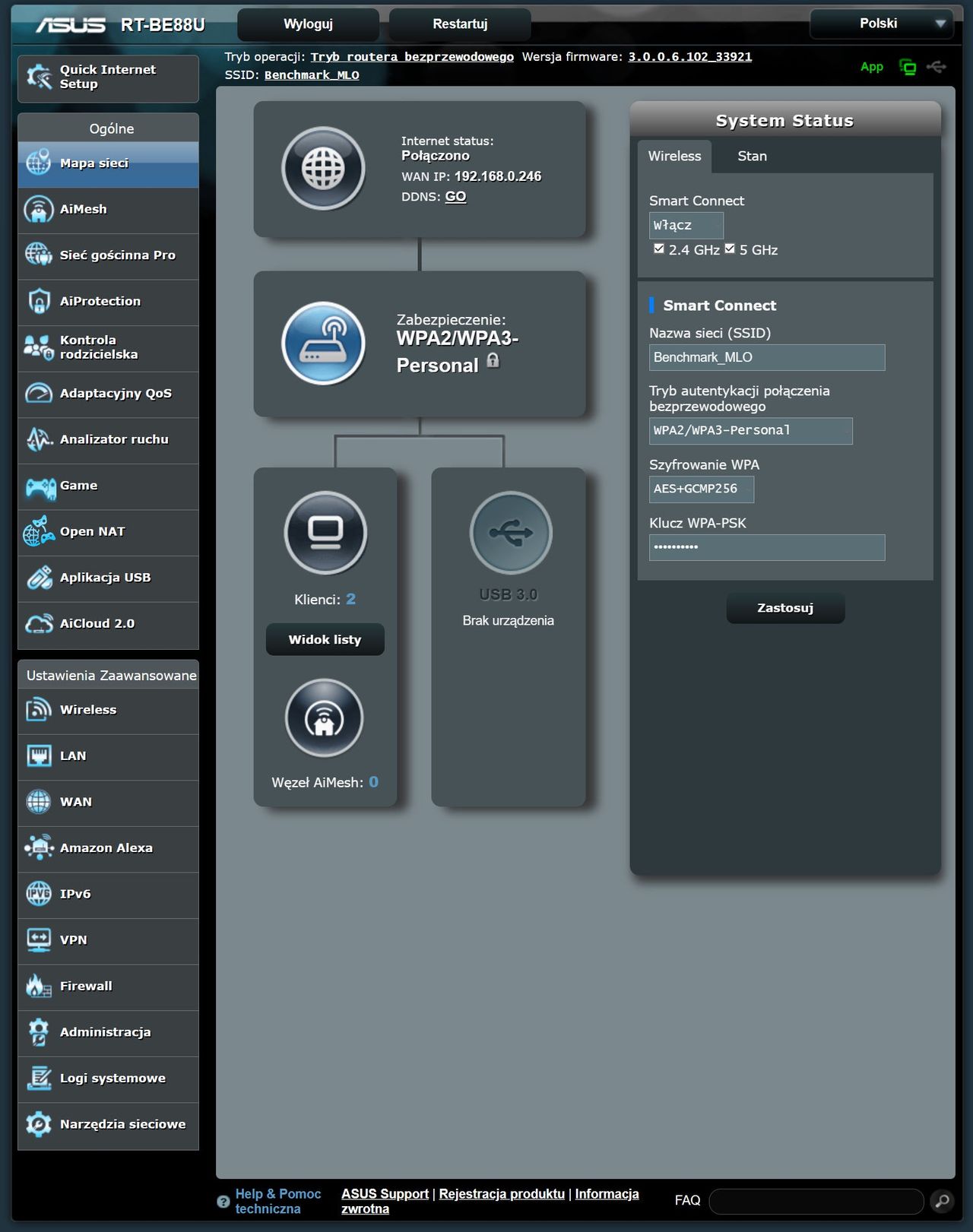Open the Rejestracja produktu link

[502, 1194]
